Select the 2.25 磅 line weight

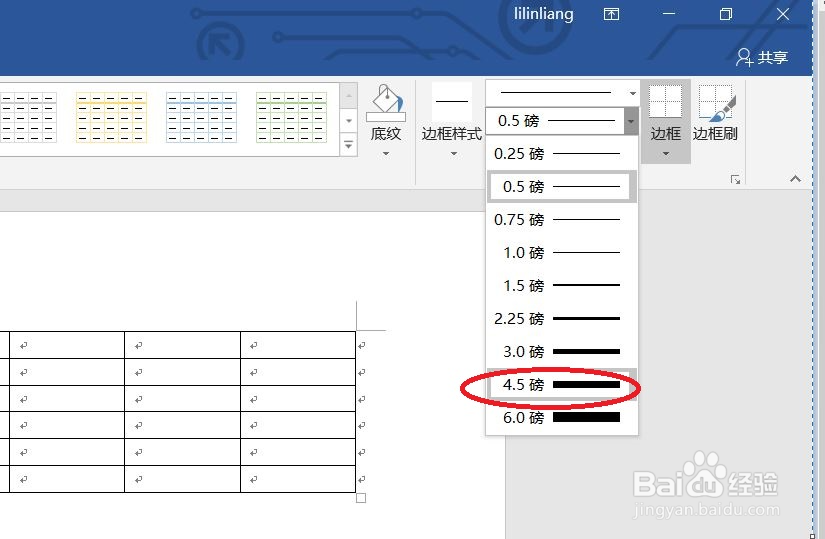(561, 318)
